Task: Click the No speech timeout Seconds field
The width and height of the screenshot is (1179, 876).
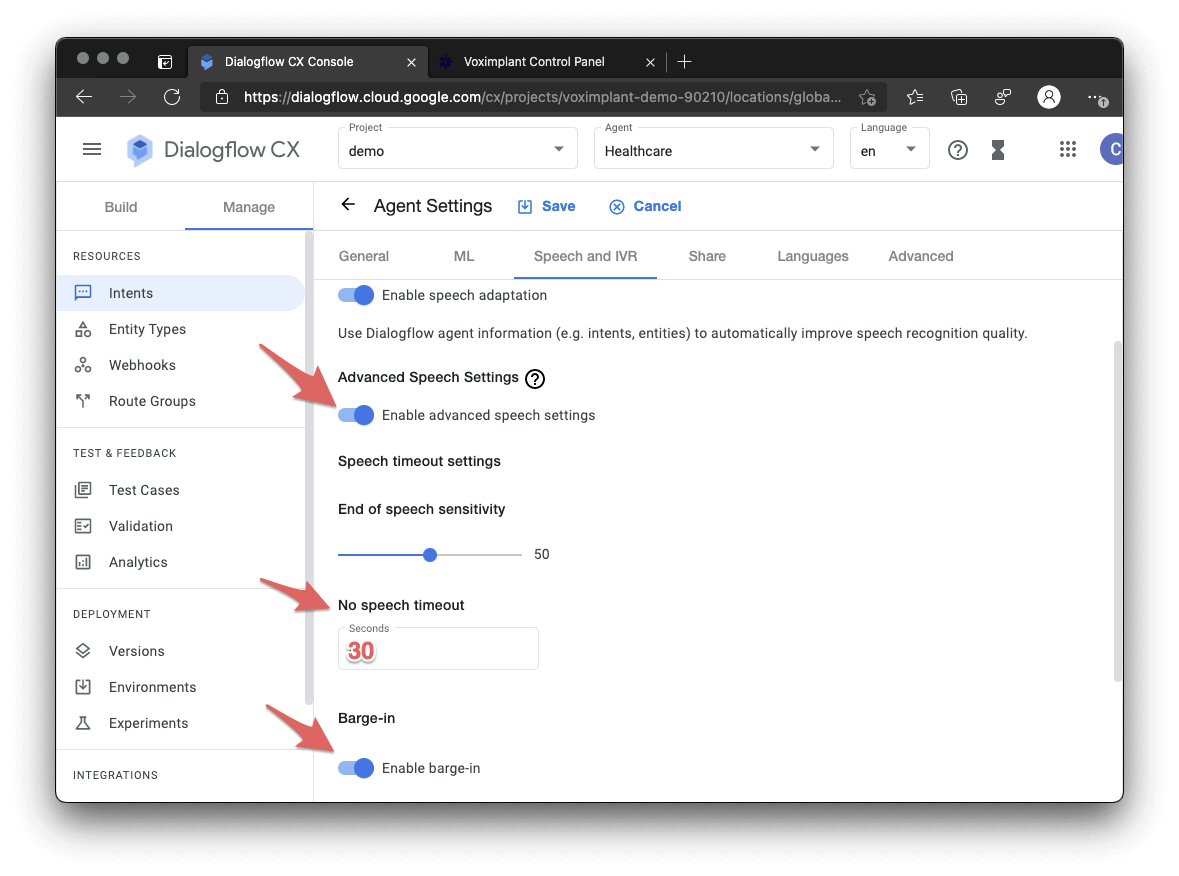Action: point(438,648)
